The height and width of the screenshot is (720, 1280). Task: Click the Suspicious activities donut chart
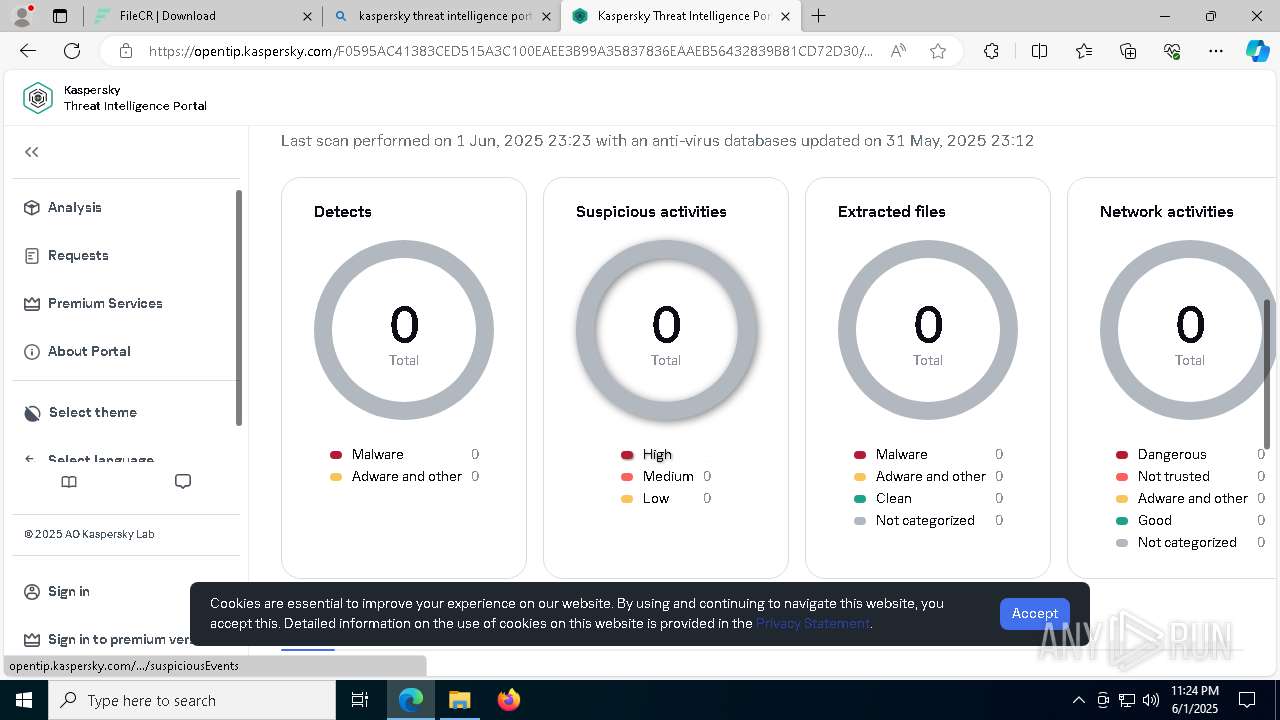[x=666, y=330]
